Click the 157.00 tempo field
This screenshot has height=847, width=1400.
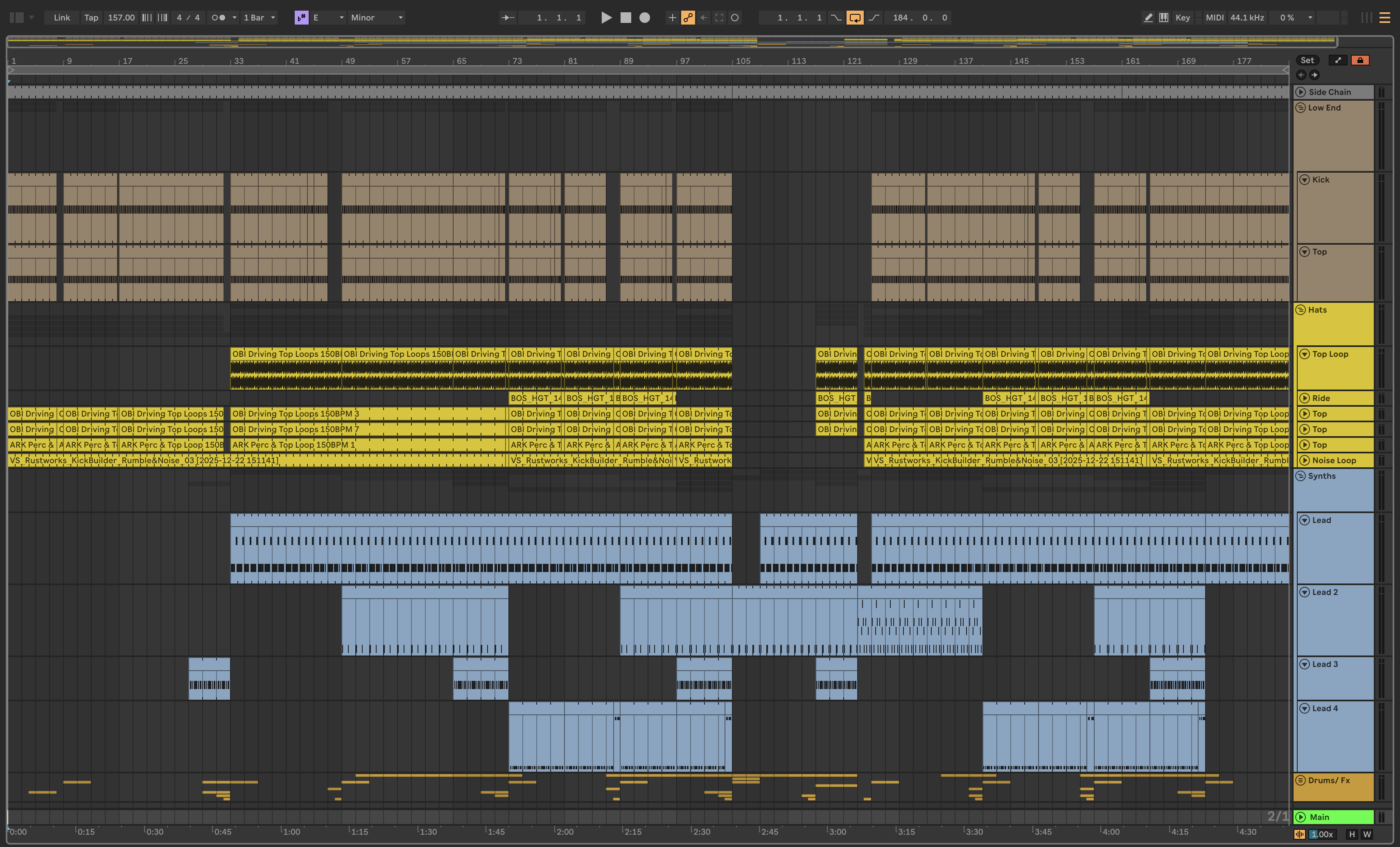121,18
